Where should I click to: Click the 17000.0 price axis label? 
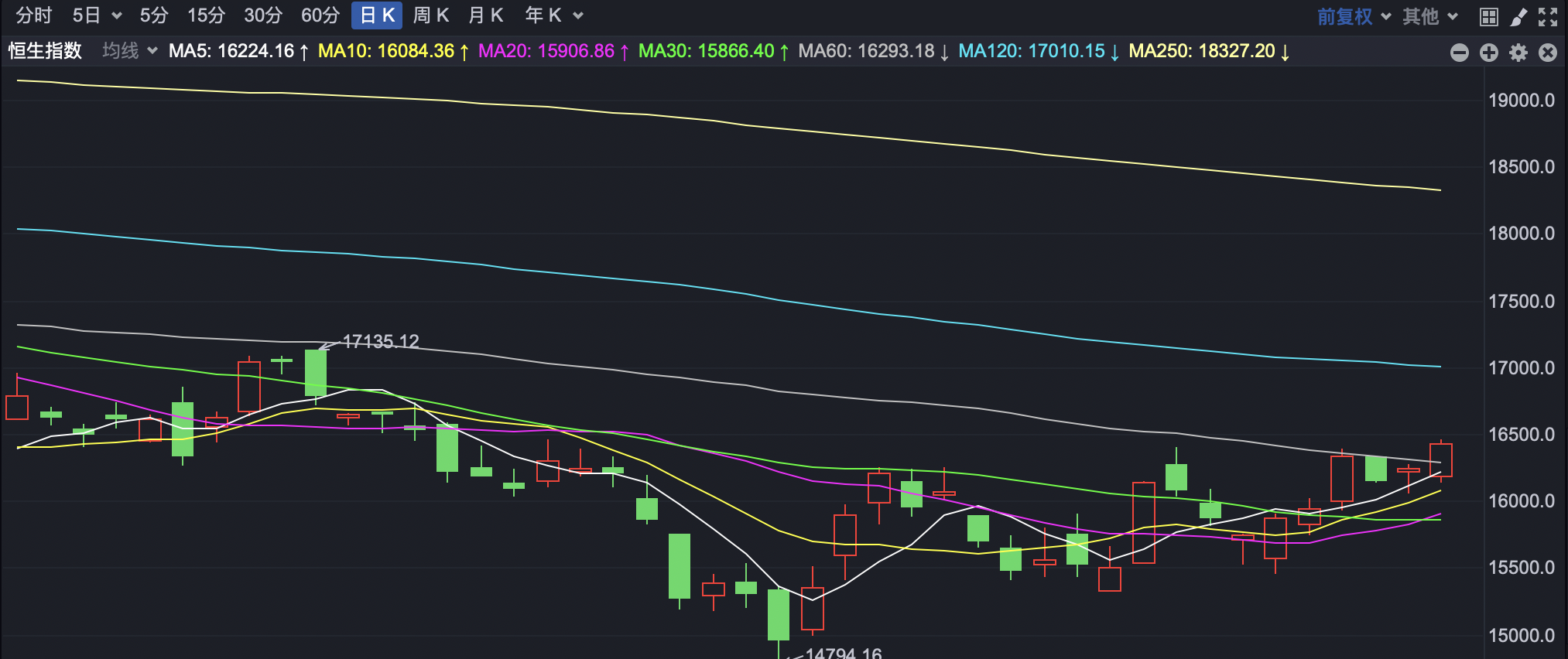[1522, 368]
